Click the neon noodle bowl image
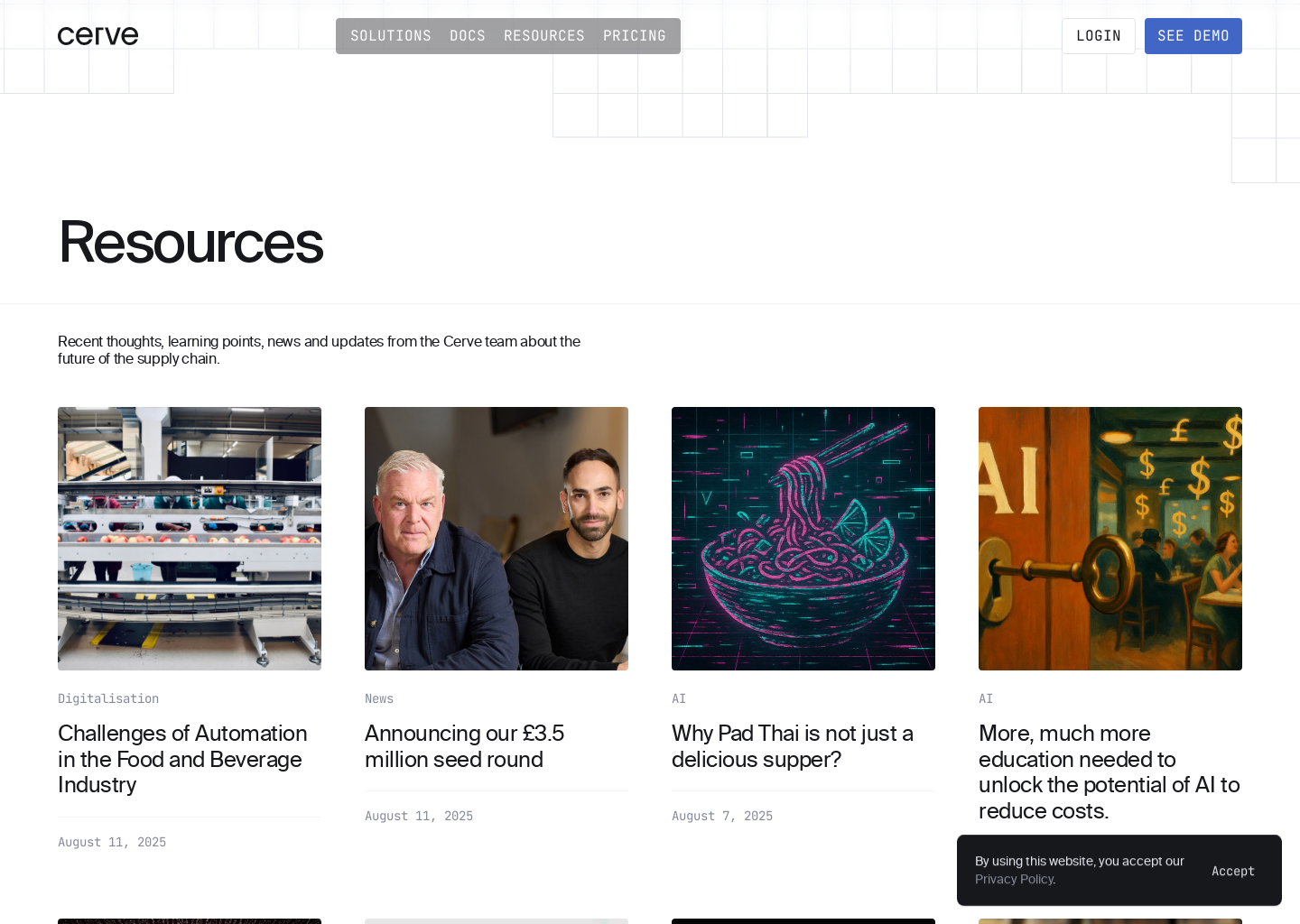1300x924 pixels. click(x=803, y=538)
